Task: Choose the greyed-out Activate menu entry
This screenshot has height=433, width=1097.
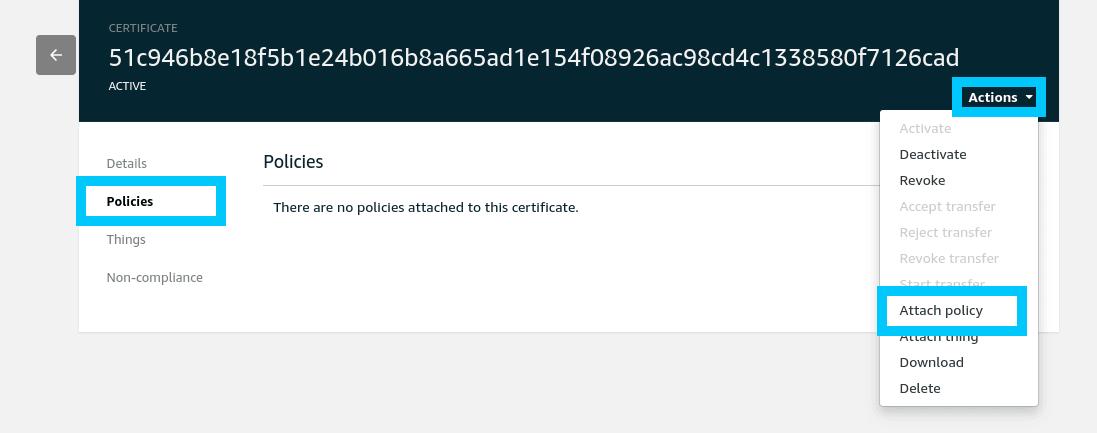Action: coord(925,129)
